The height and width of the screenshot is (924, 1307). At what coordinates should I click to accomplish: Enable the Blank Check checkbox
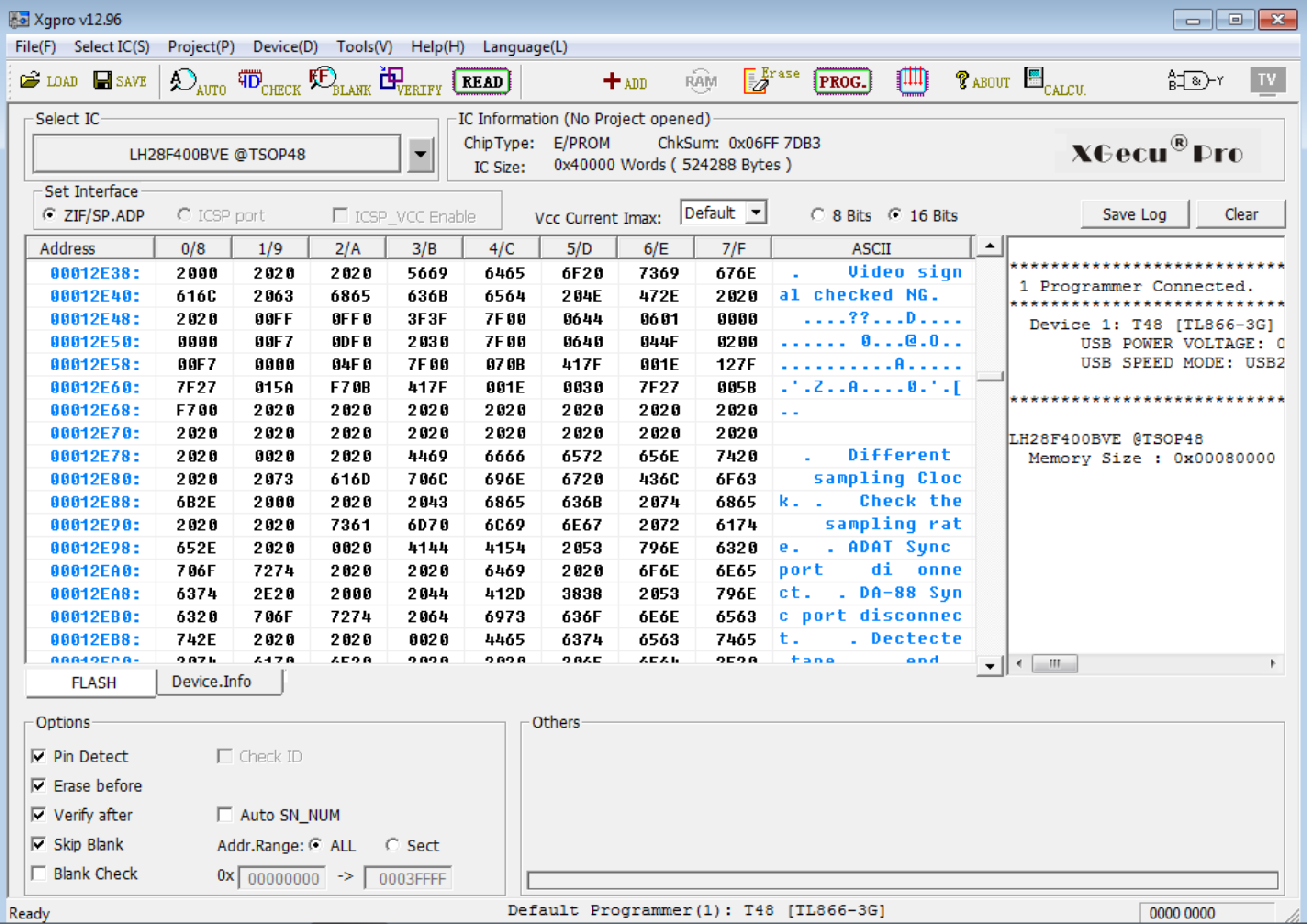point(39,874)
